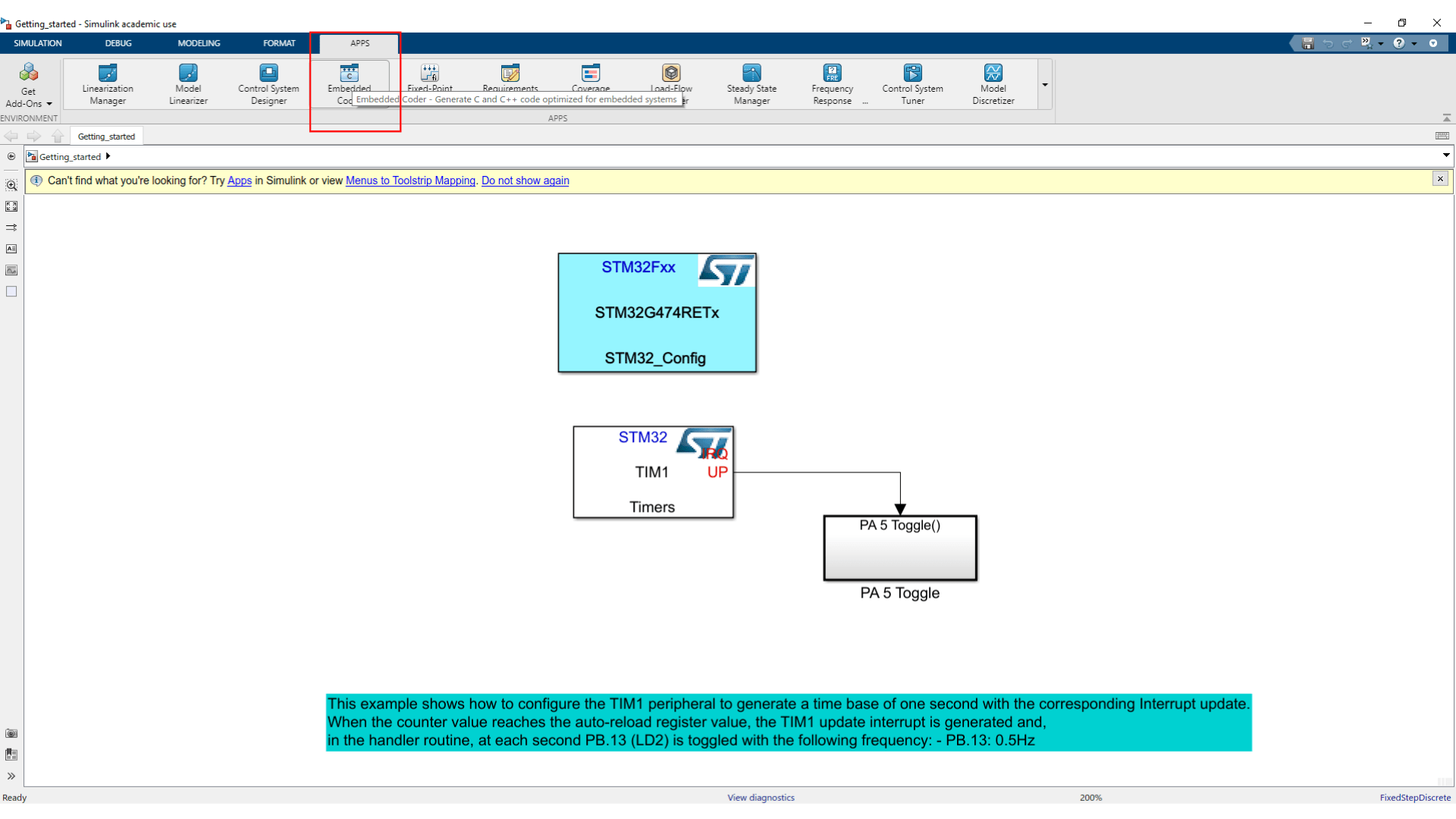
Task: Open the Requirements Manager app
Action: (510, 77)
